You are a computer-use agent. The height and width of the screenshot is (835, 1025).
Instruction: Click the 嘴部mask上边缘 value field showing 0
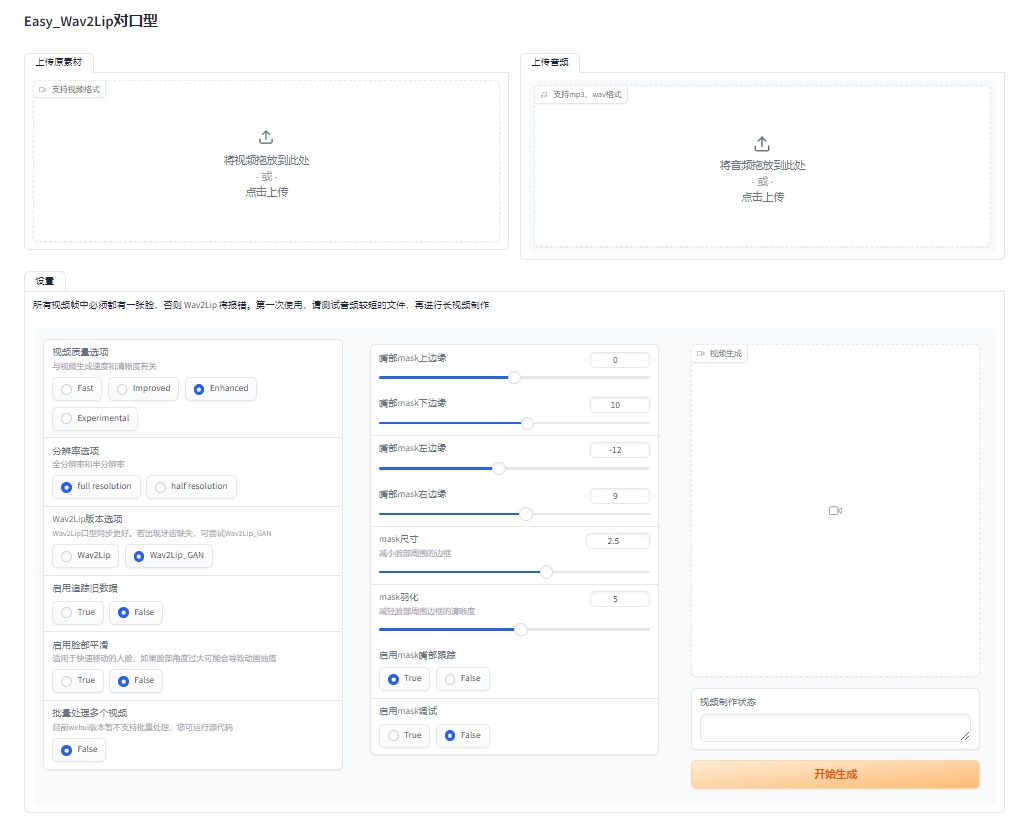[620, 360]
